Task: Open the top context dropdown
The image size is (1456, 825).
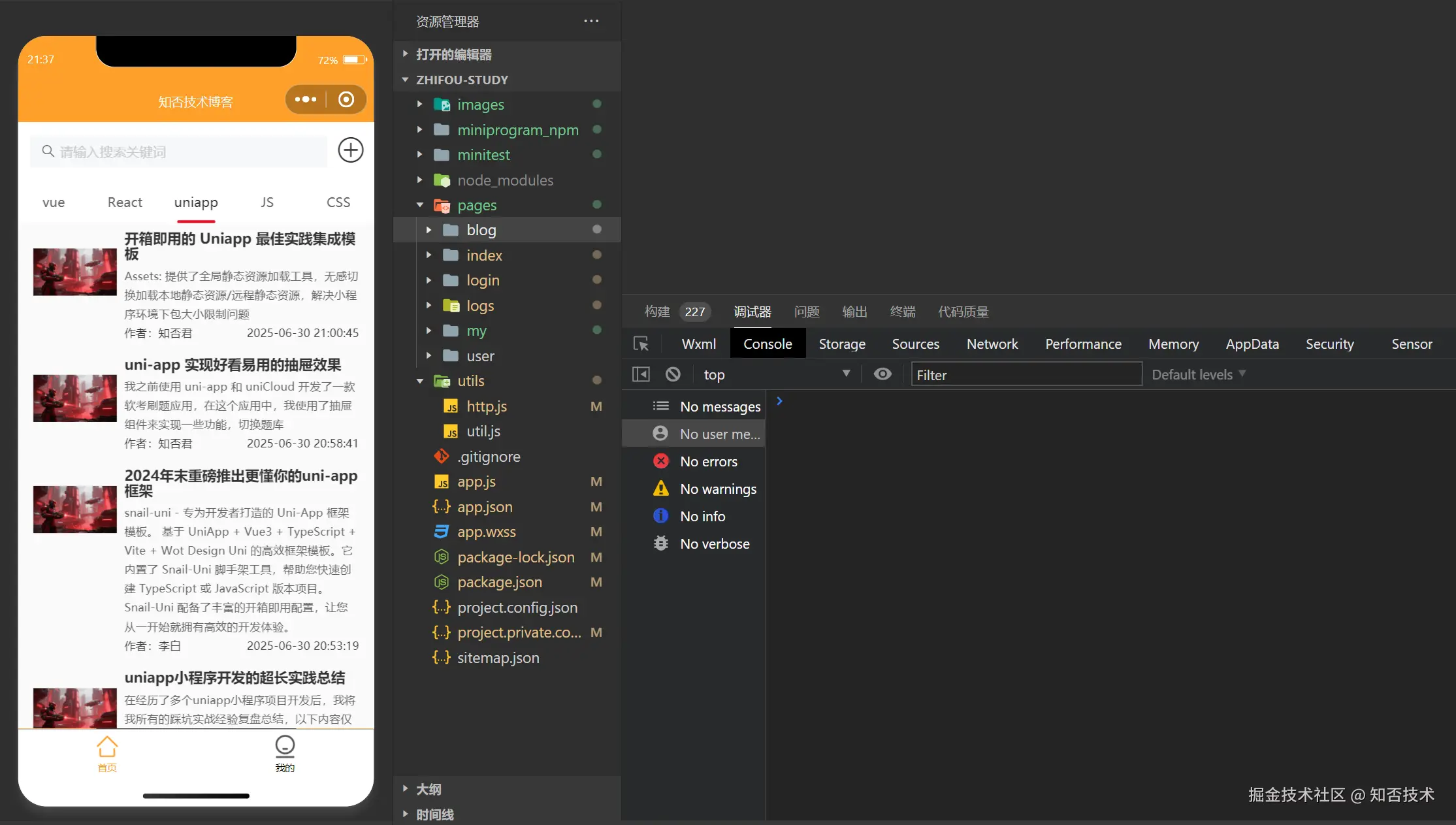Action: (776, 374)
